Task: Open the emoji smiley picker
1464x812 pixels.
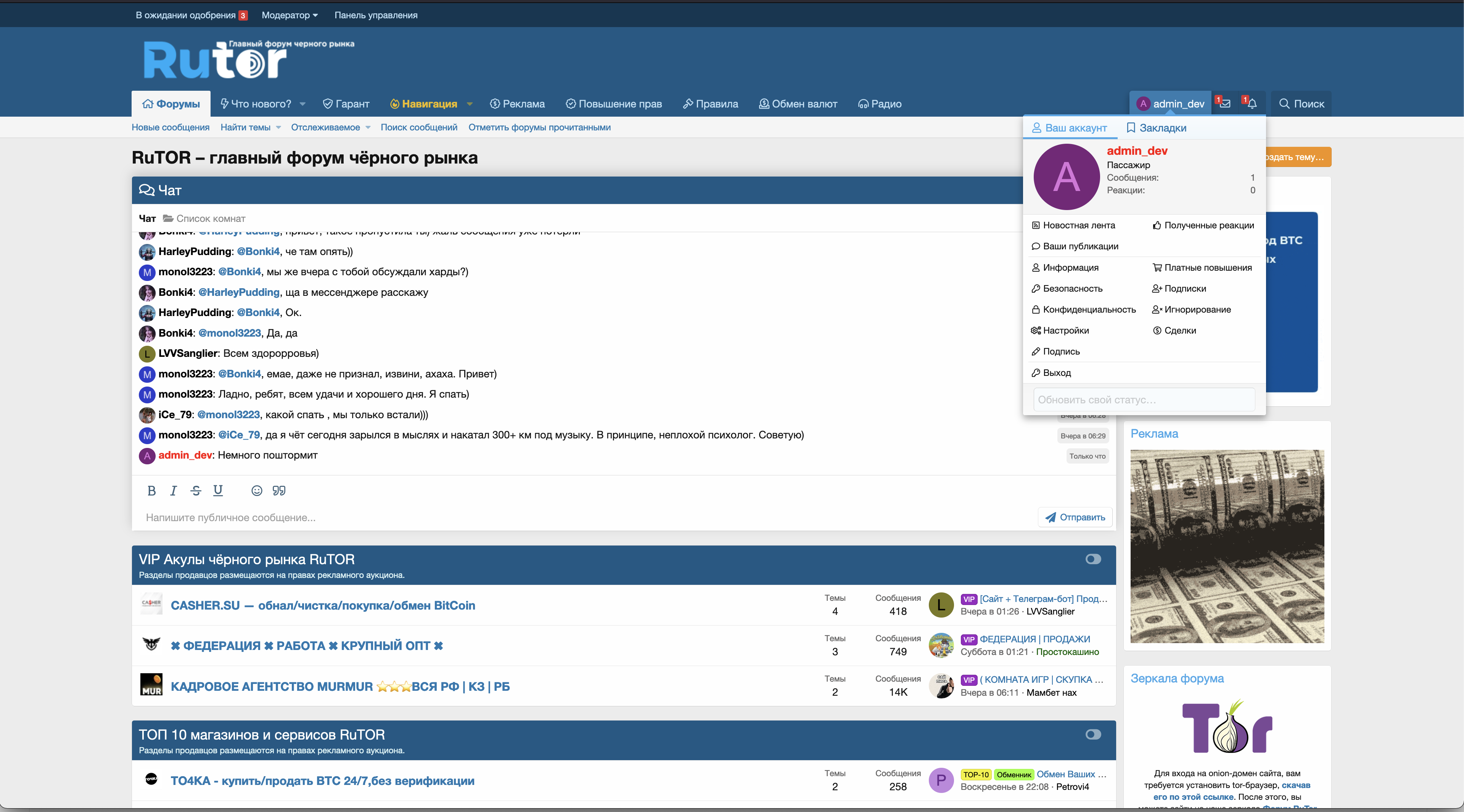Action: coord(257,491)
